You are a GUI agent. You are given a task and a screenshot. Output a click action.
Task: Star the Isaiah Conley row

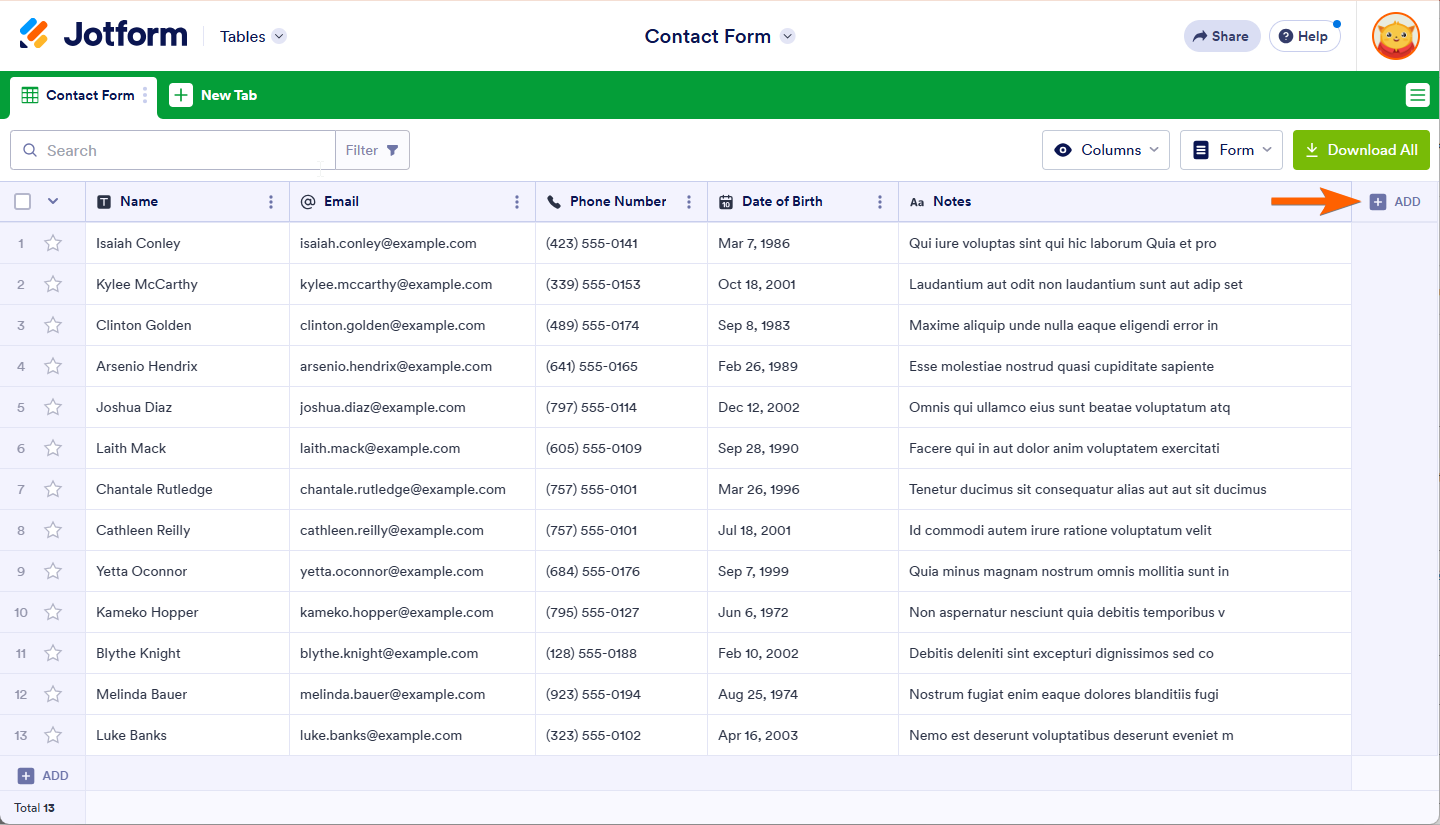pos(53,243)
